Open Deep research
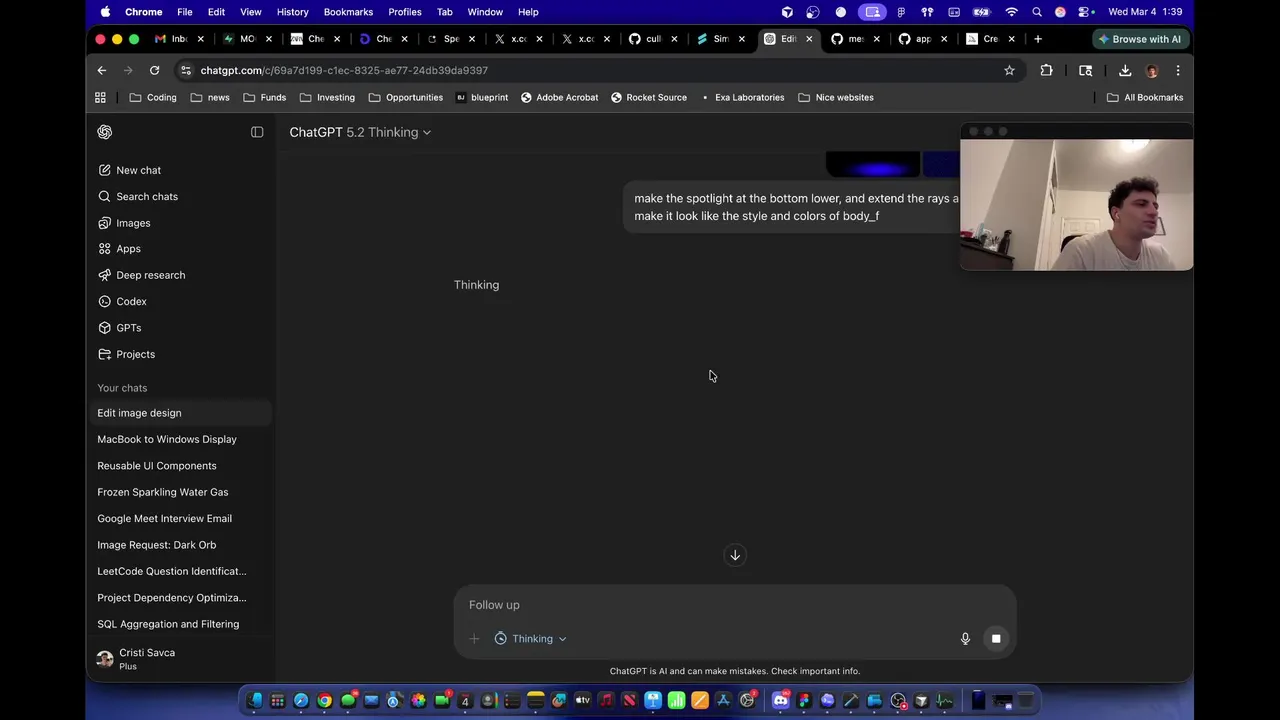The image size is (1280, 720). click(180, 275)
